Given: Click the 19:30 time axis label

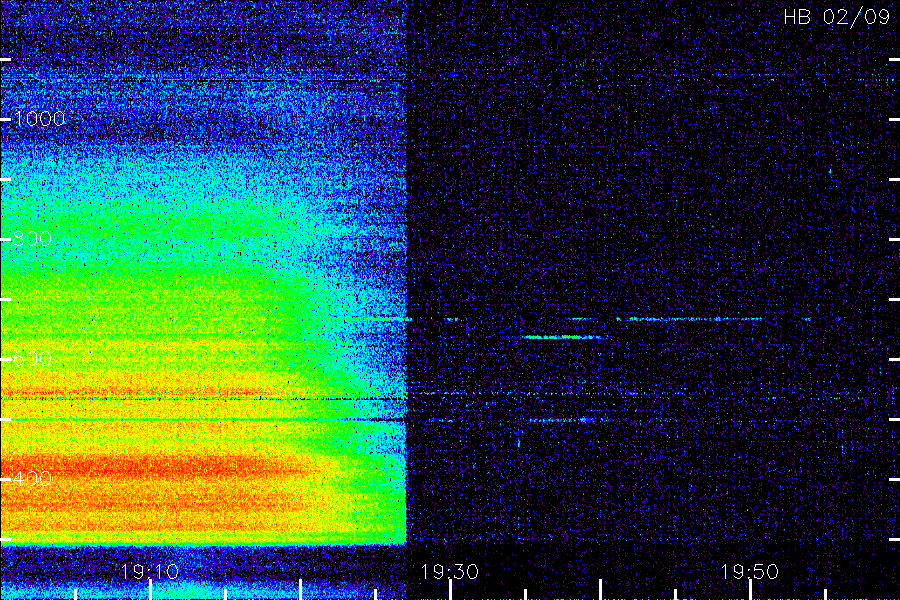Looking at the screenshot, I should tap(450, 572).
